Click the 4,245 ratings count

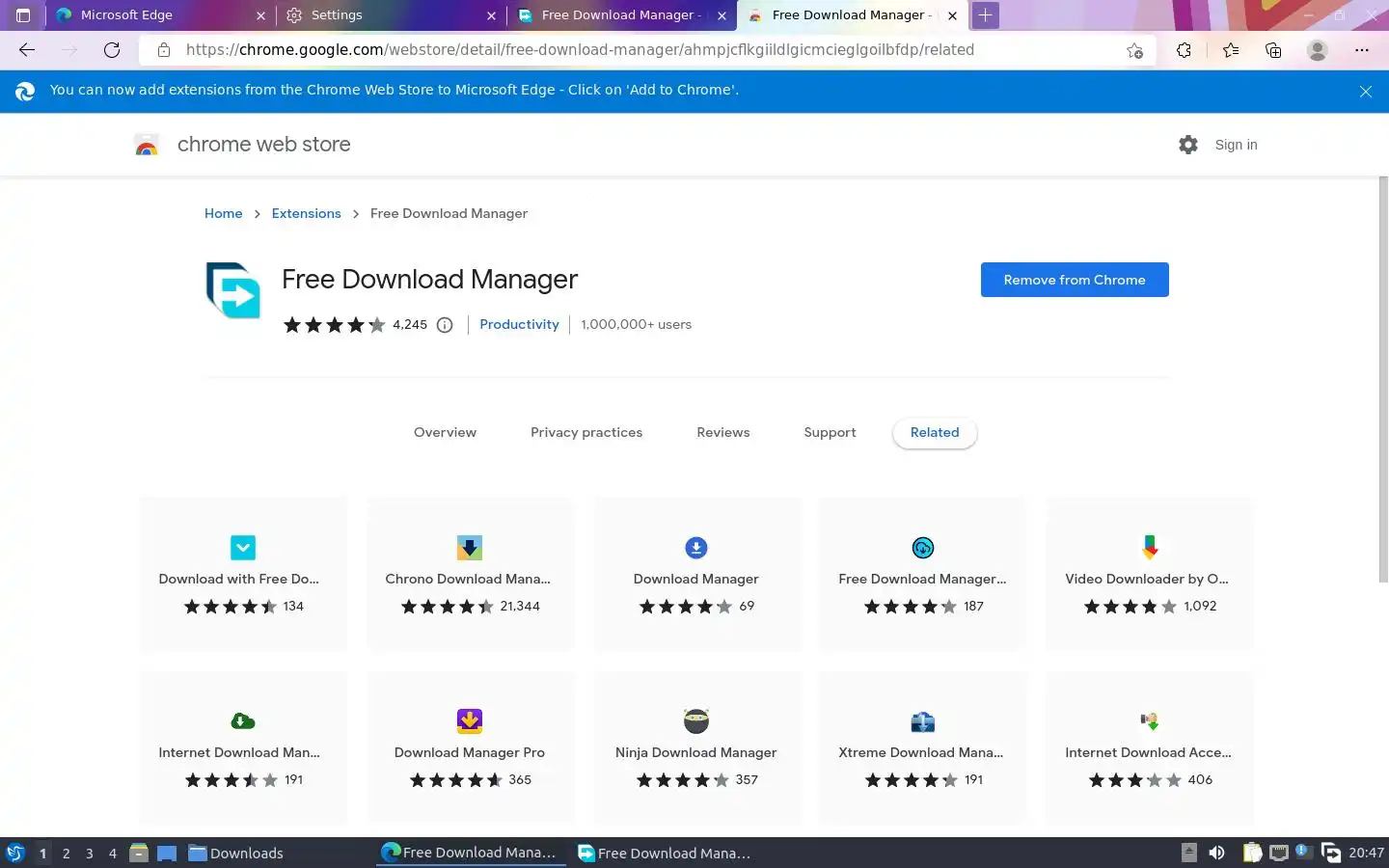(x=410, y=325)
